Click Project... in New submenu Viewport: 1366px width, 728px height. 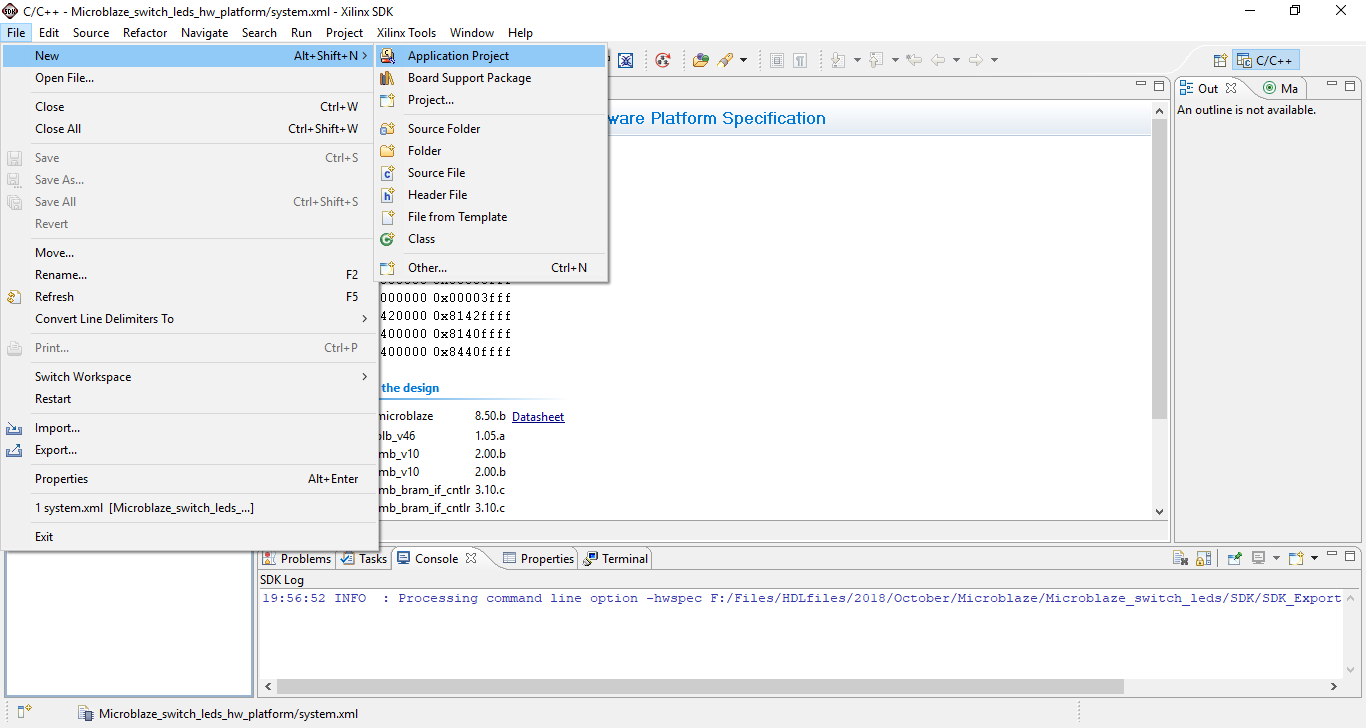point(490,100)
